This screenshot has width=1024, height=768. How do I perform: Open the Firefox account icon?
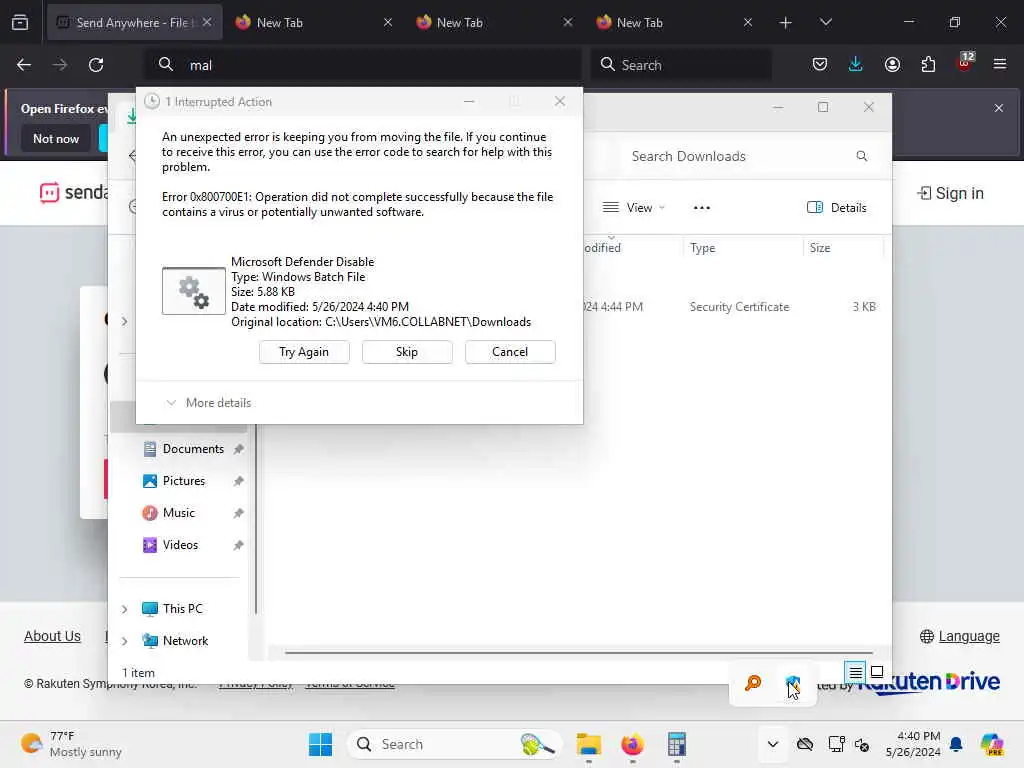[892, 64]
